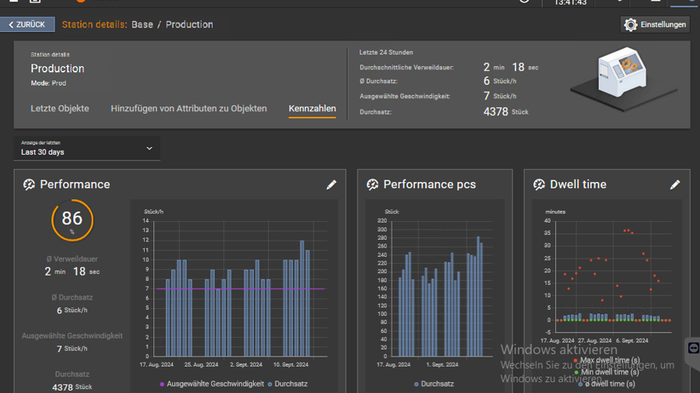Open the Letzte Objekte tab
Viewport: 700px width, 393px height.
point(60,109)
